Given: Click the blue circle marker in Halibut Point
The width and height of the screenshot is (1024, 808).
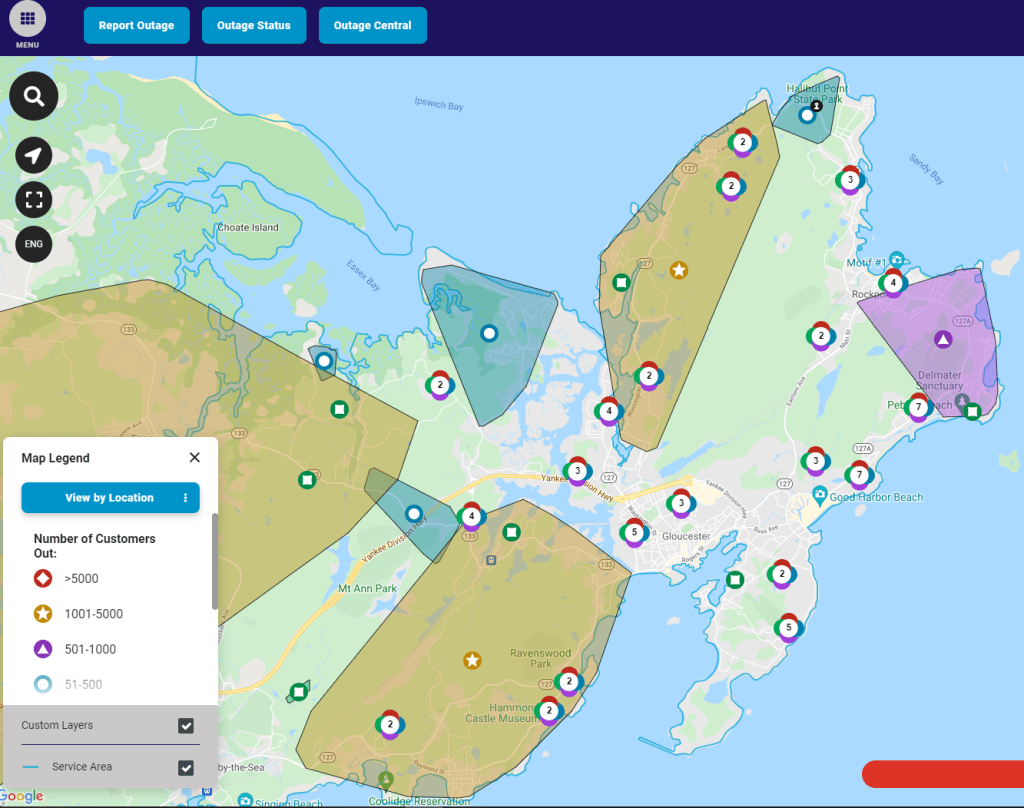Looking at the screenshot, I should [806, 115].
